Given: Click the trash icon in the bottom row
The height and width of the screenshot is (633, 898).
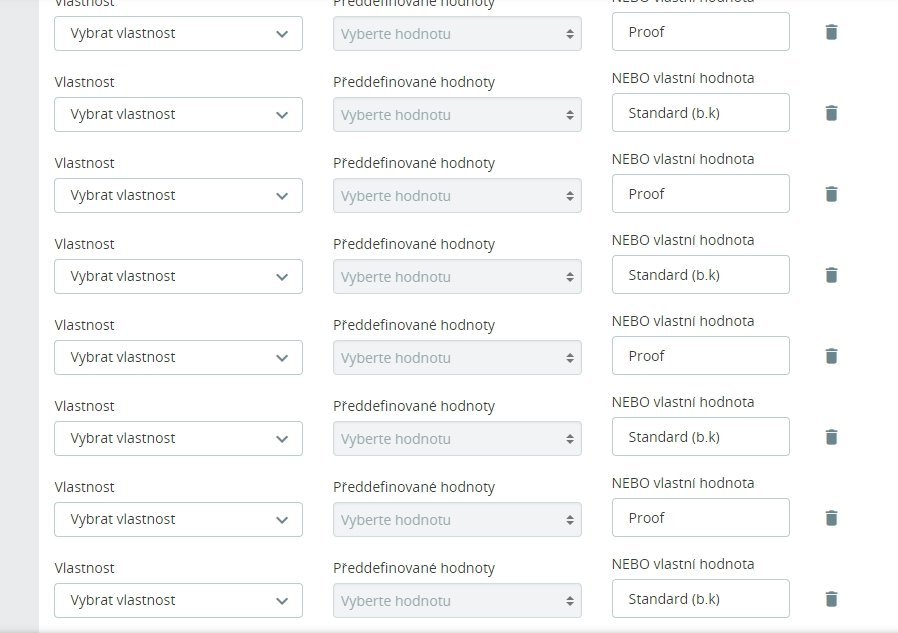Looking at the screenshot, I should 831,599.
